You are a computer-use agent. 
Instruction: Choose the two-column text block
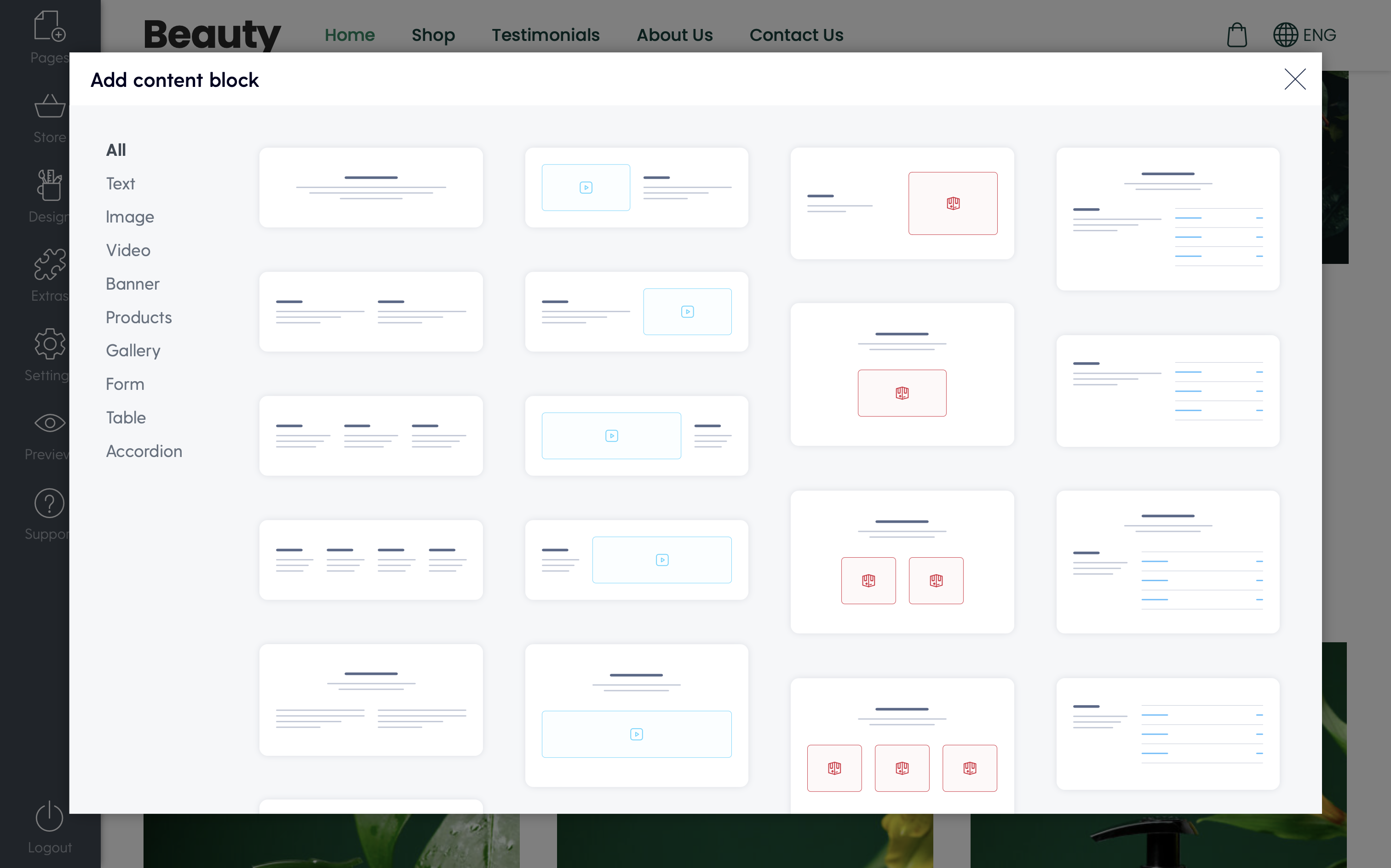(x=371, y=311)
